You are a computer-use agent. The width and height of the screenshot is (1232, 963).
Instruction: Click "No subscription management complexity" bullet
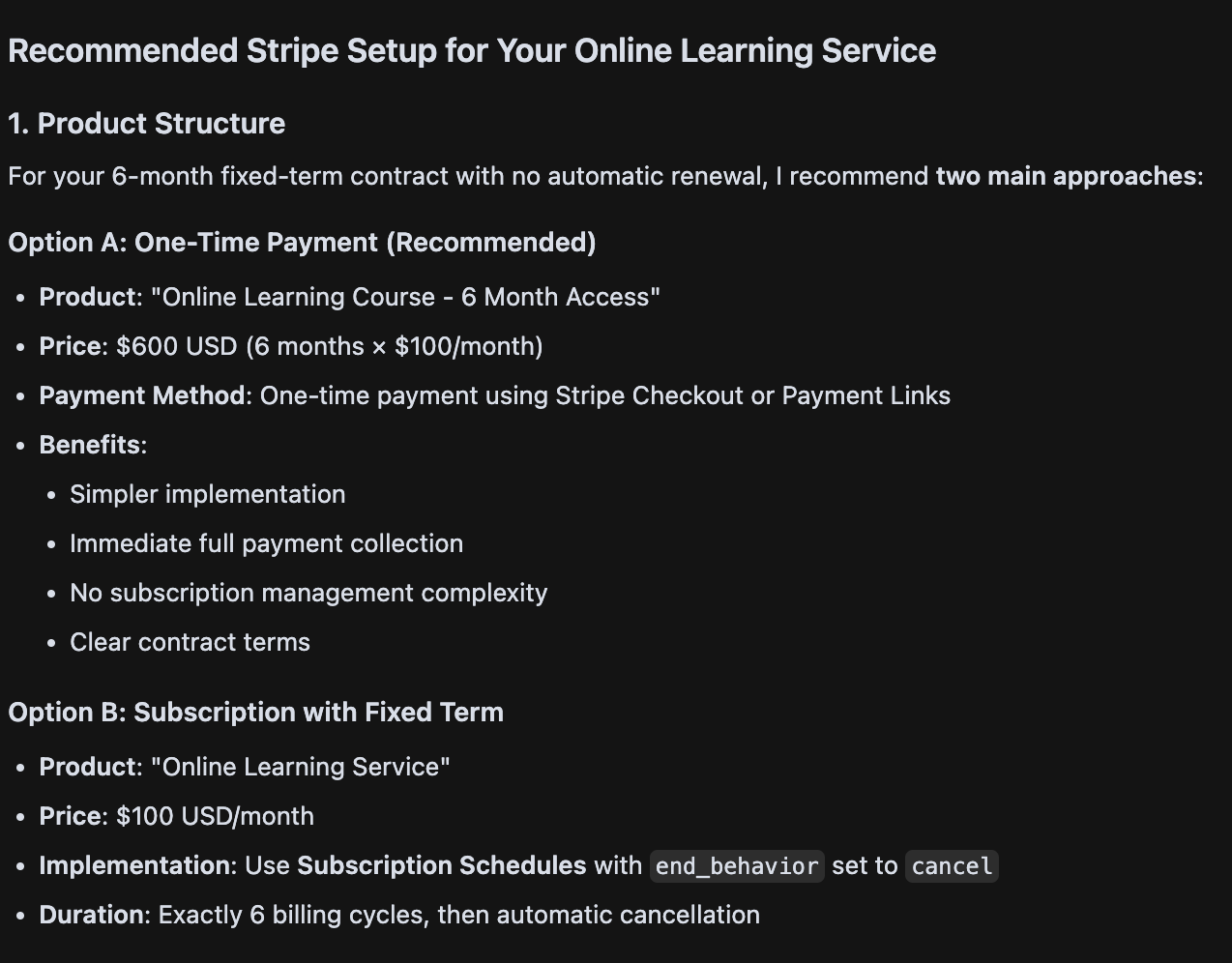pos(308,593)
